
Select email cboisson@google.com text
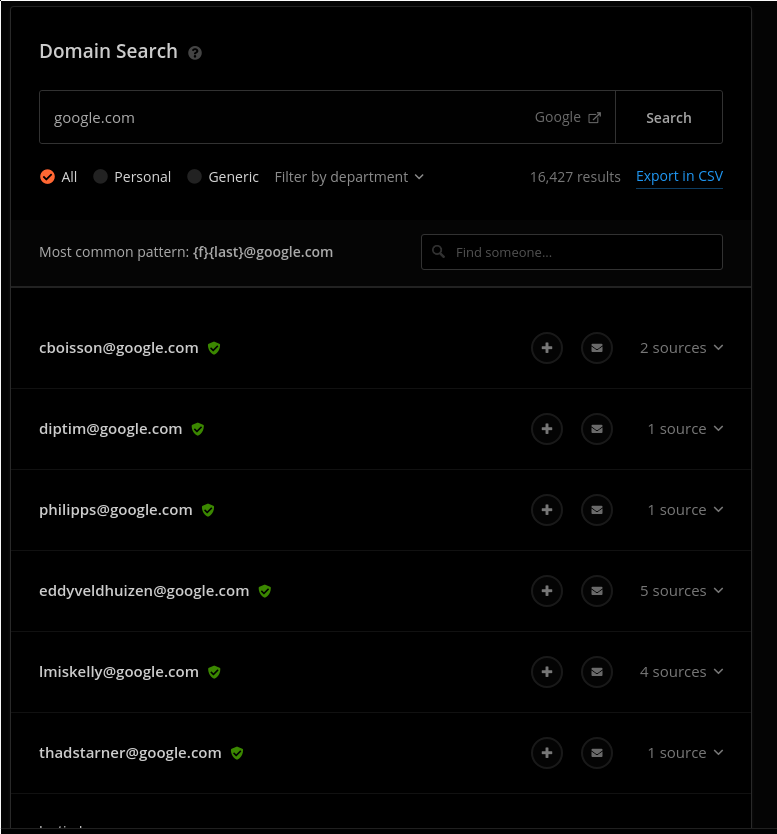coord(119,348)
